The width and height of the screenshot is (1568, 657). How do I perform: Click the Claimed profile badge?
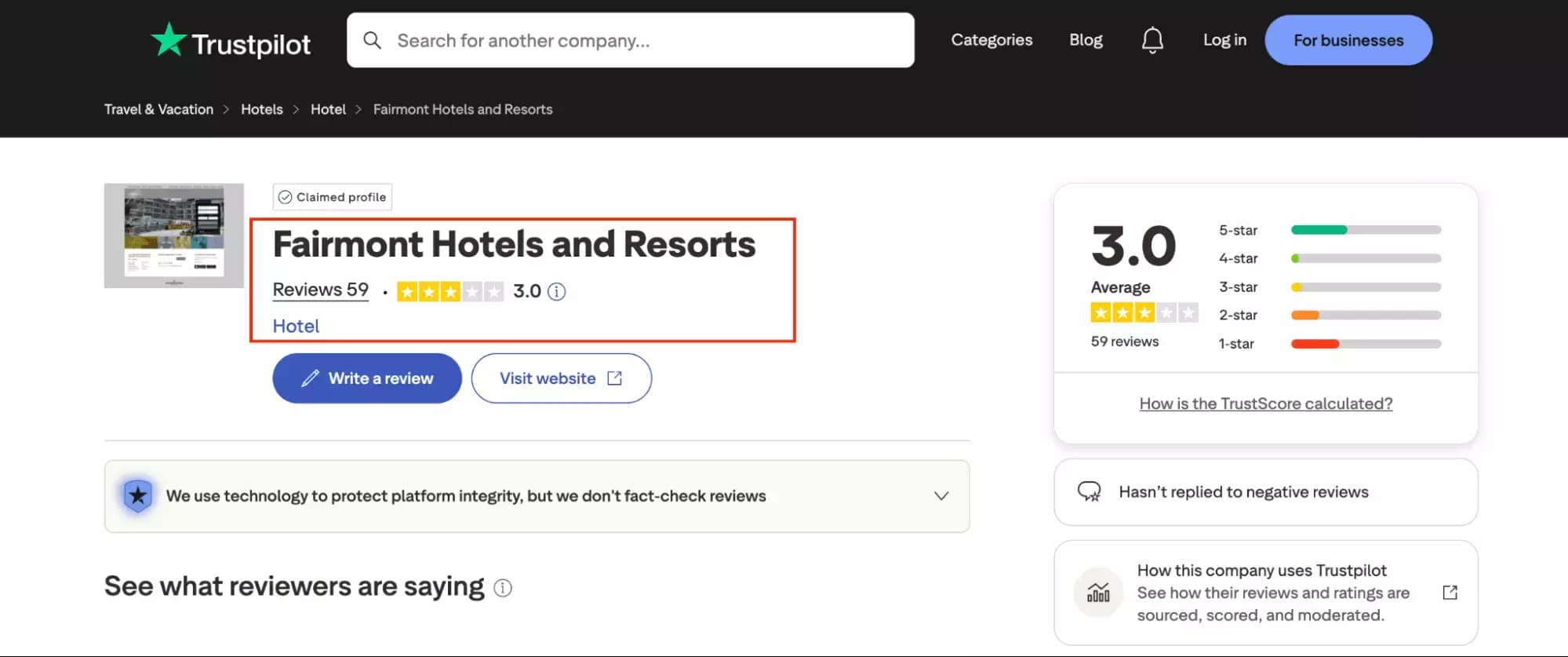pyautogui.click(x=331, y=197)
